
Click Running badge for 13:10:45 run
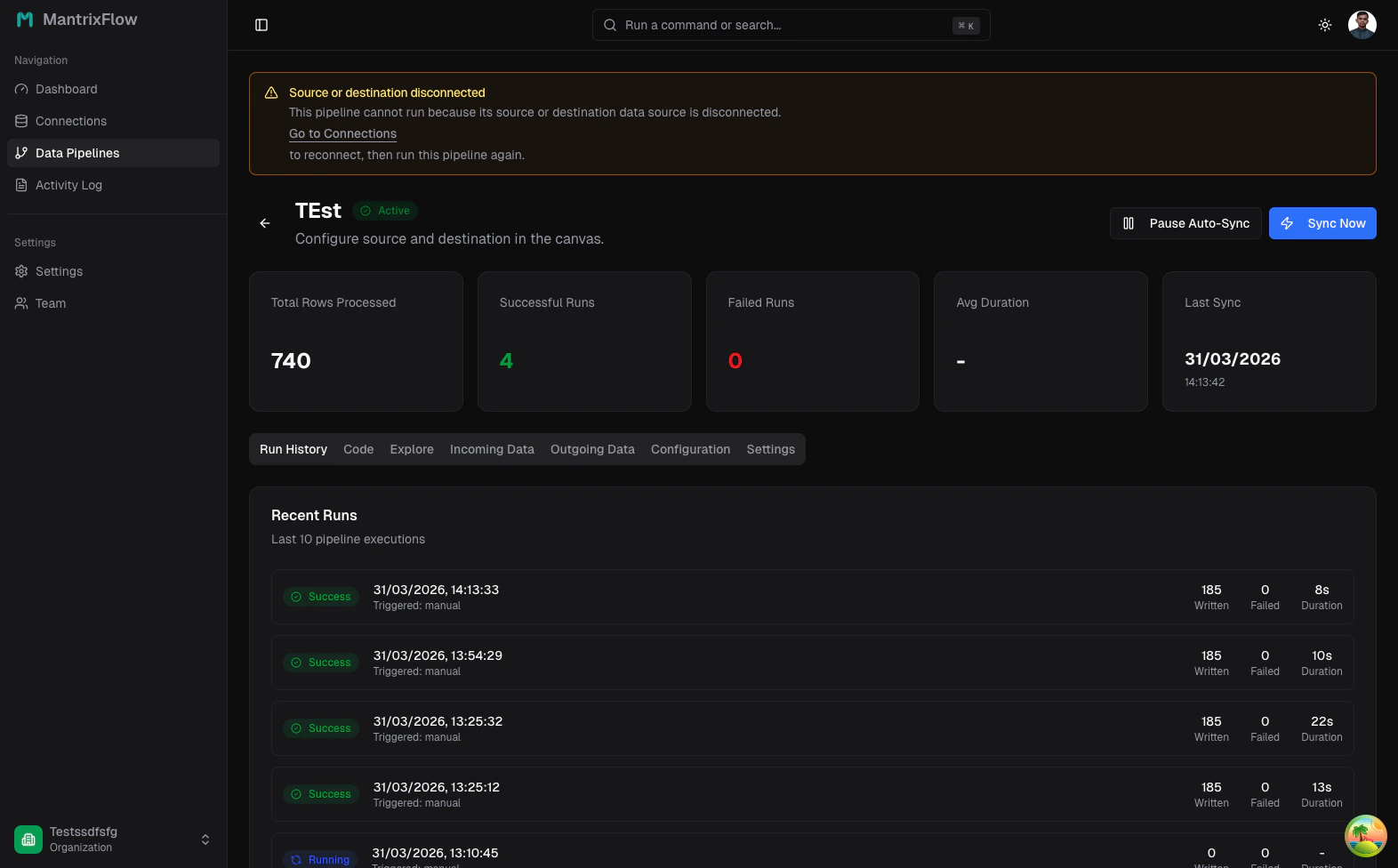pyautogui.click(x=320, y=859)
